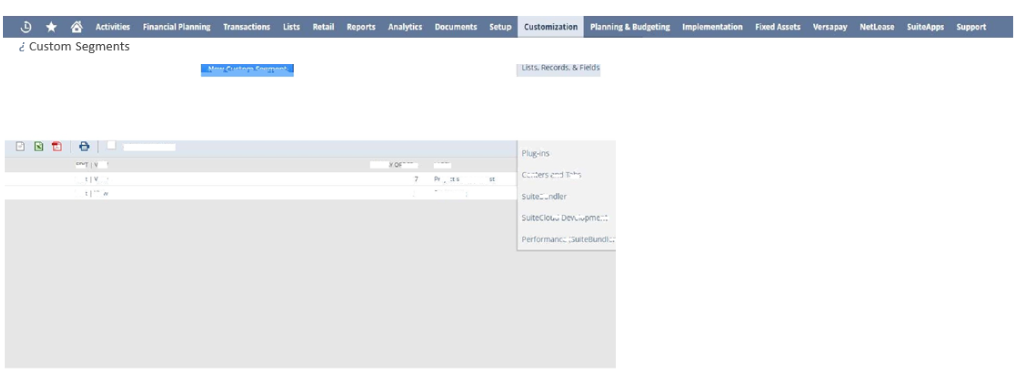Viewport: 1026px width, 375px height.
Task: Open the Setup menu
Action: (501, 27)
